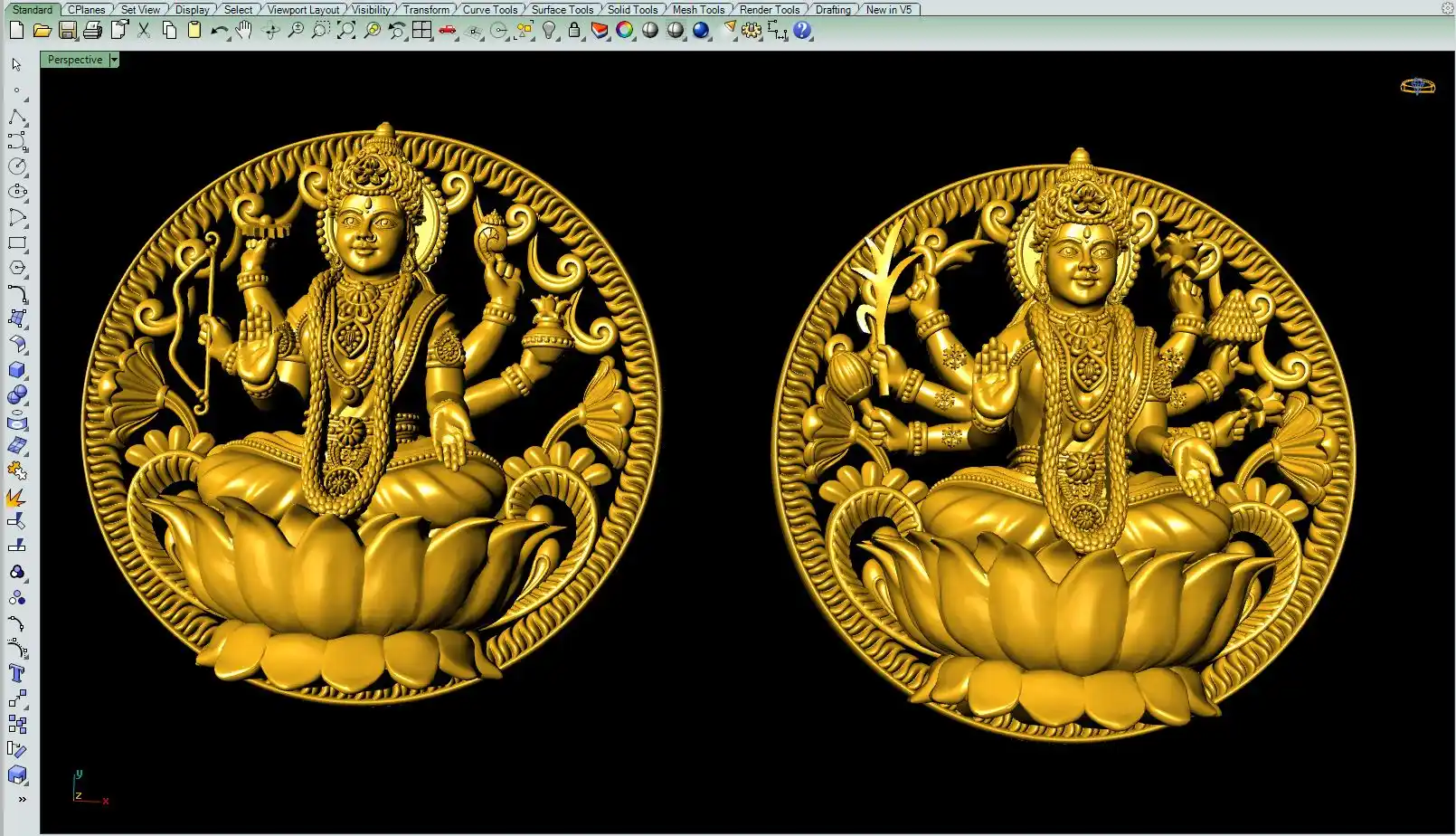Toggle shaded viewport sphere icon
This screenshot has height=836, width=1456.
650,30
